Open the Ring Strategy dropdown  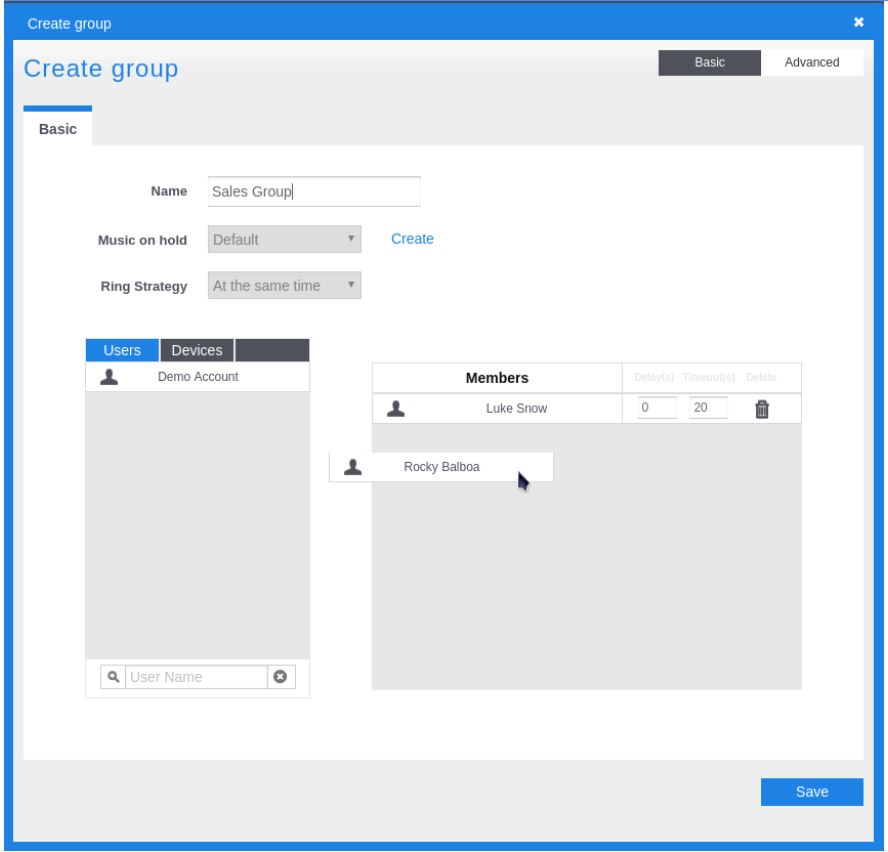click(x=284, y=286)
